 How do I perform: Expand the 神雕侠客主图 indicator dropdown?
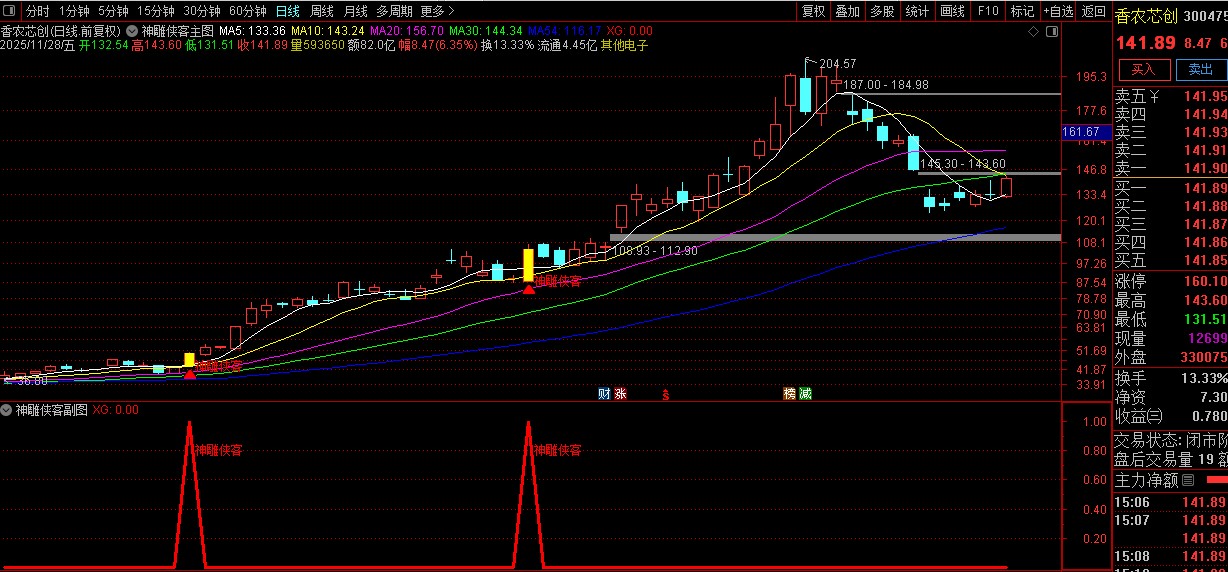coord(132,31)
